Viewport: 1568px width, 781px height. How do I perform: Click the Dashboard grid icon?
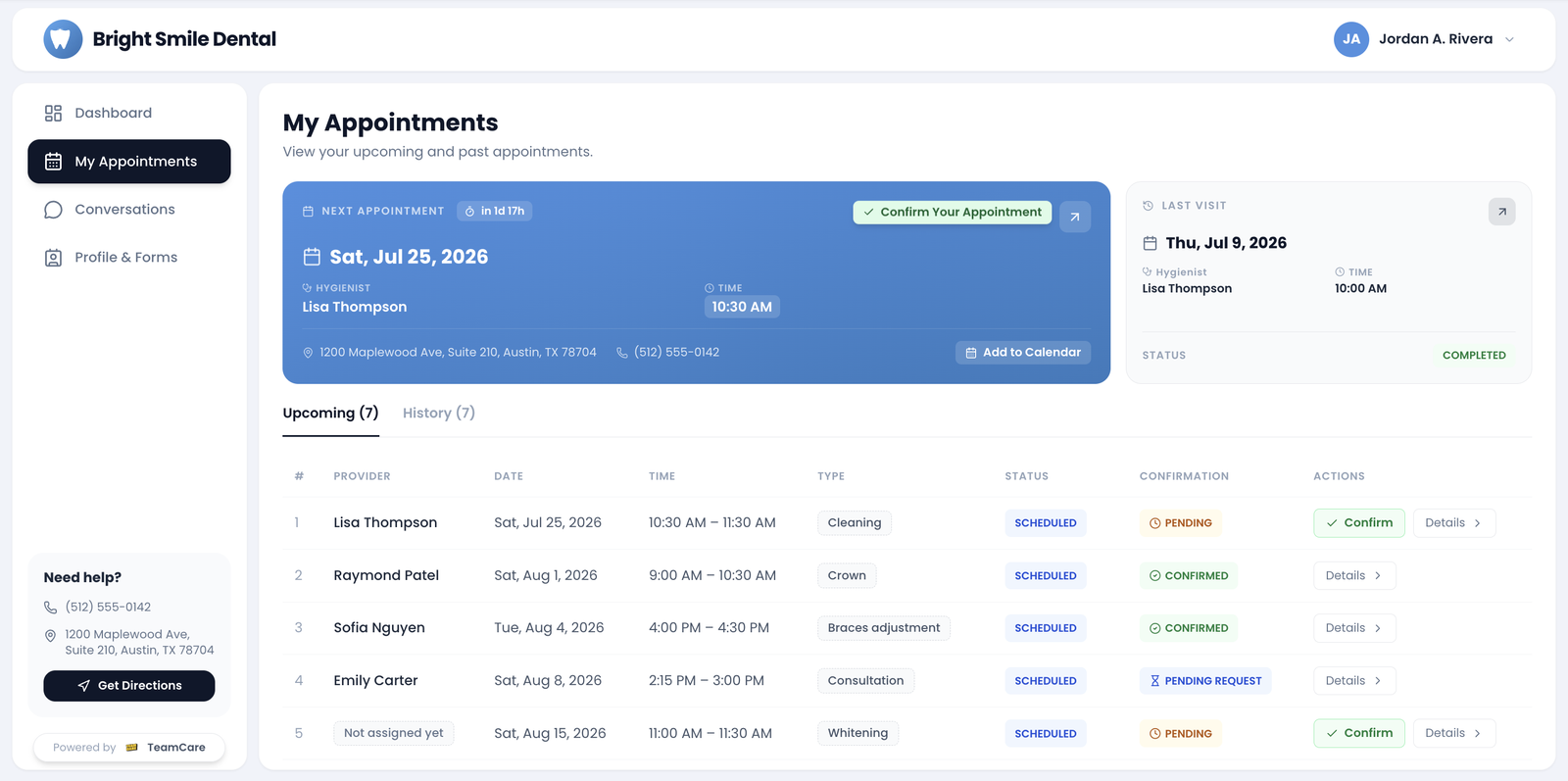click(53, 113)
